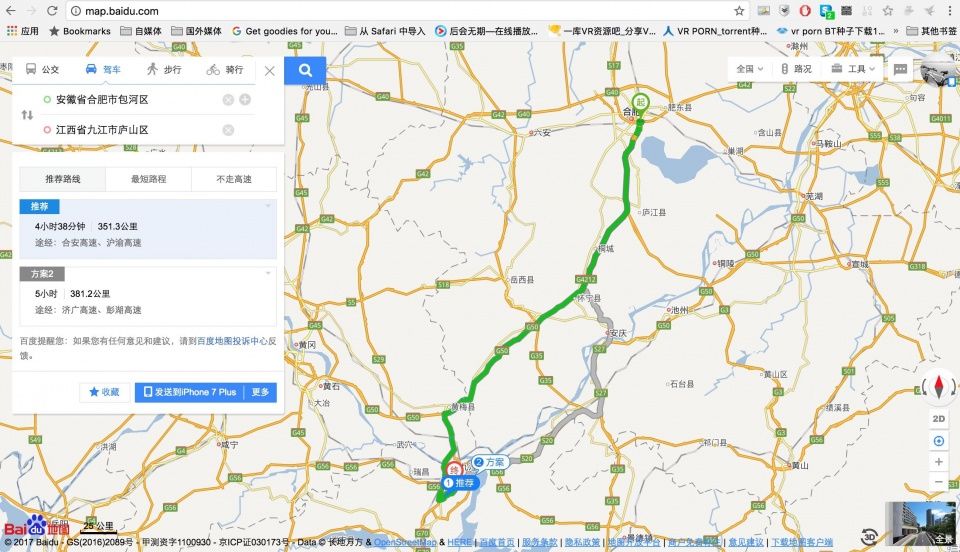The width and height of the screenshot is (960, 552).
Task: Clear the 安徽省合肥市包河区 origin field
Action: 228,100
